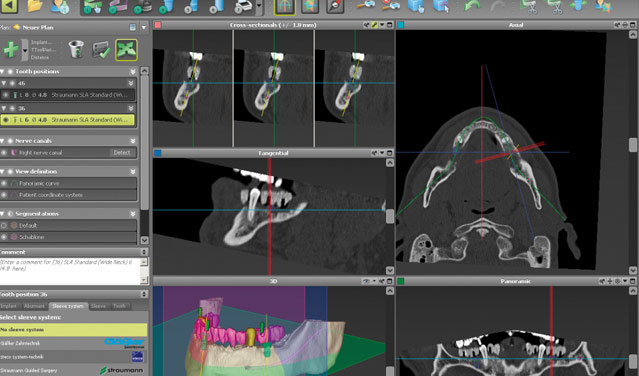639x376 pixels.
Task: Select workflow step 7 scanner icon
Action: [244, 7]
